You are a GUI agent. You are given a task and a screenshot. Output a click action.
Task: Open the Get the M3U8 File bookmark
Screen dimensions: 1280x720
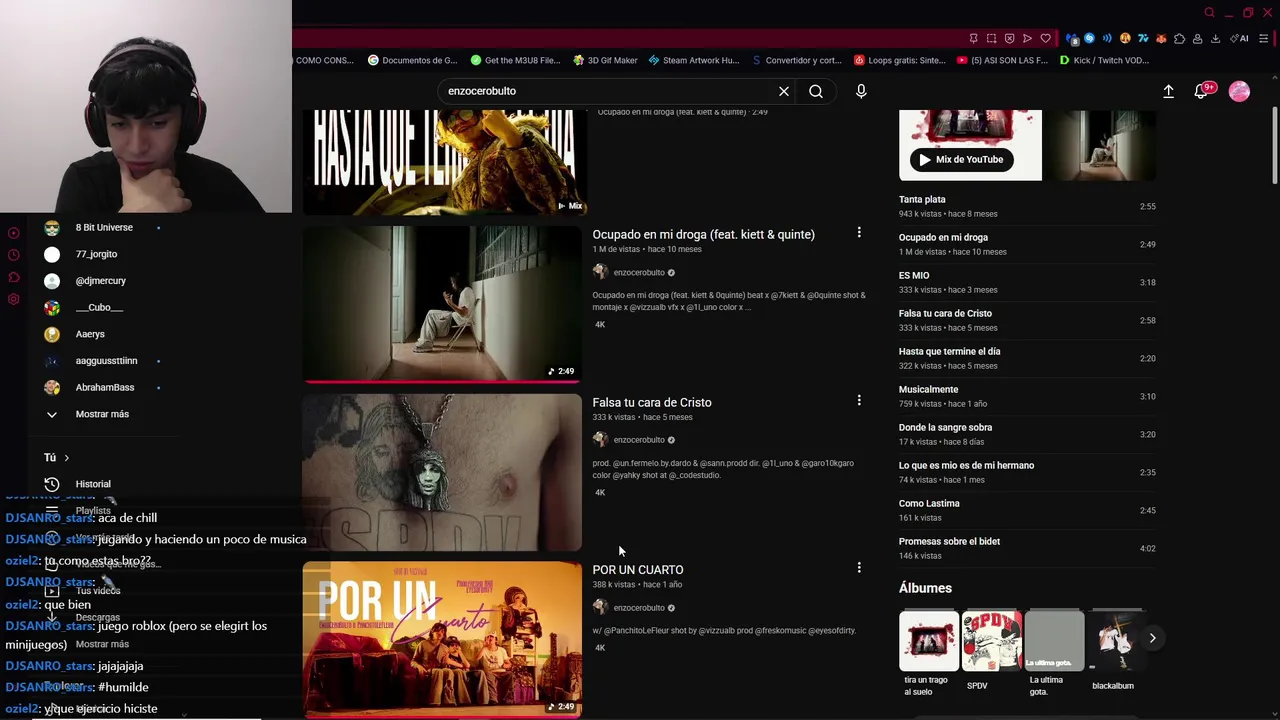(x=515, y=60)
